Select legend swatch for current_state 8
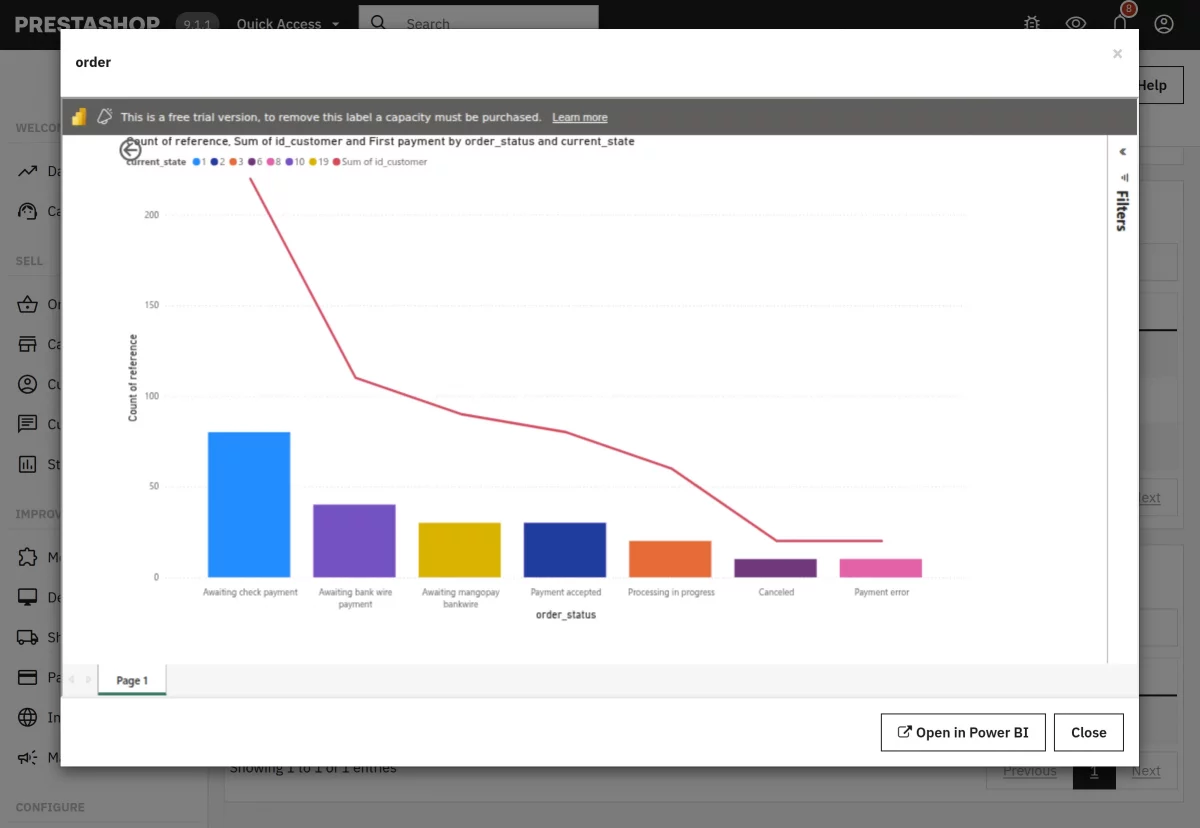1200x828 pixels. [x=271, y=162]
